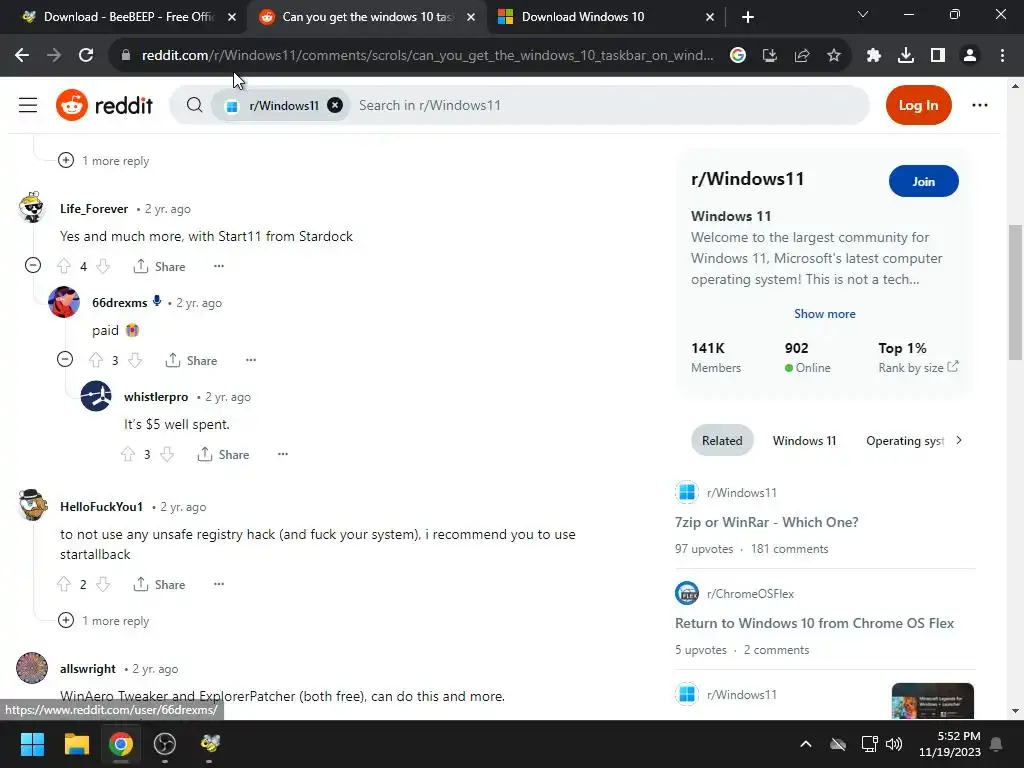Screen dimensions: 1024x768
Task: Open a new browser tab
Action: pos(748,17)
